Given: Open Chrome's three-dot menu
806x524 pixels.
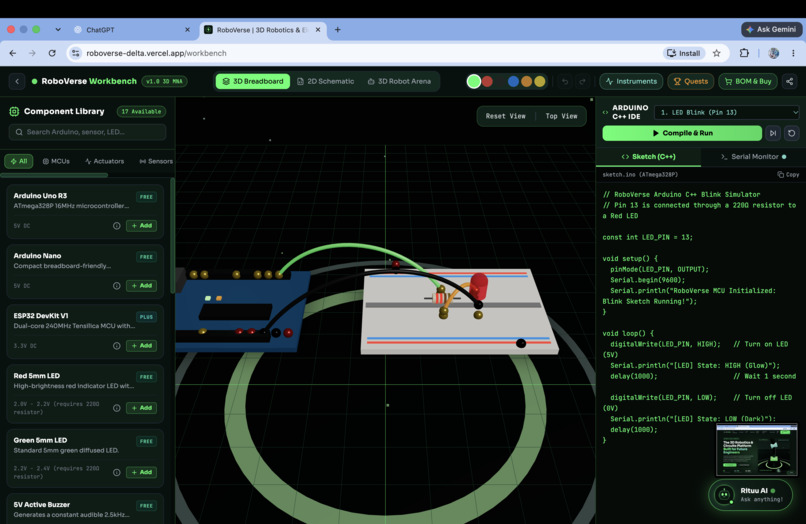Looking at the screenshot, I should (x=793, y=53).
